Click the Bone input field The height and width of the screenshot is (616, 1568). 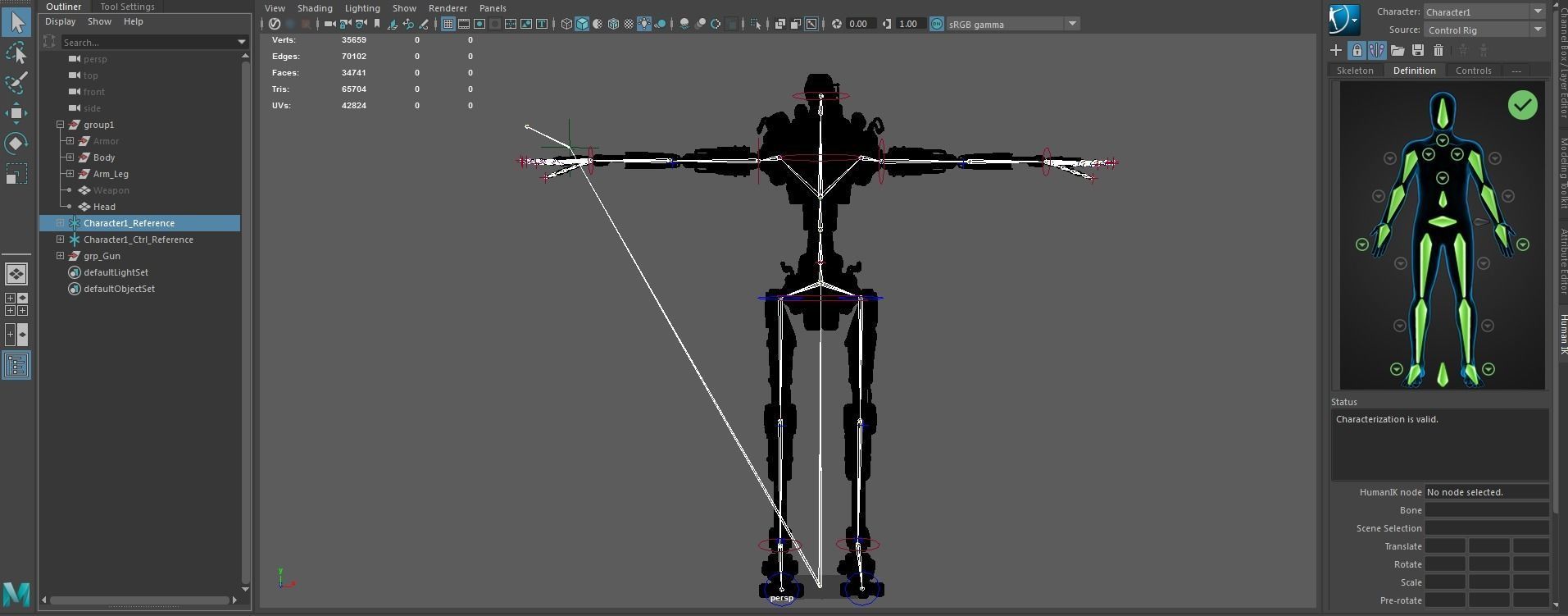pyautogui.click(x=1486, y=510)
